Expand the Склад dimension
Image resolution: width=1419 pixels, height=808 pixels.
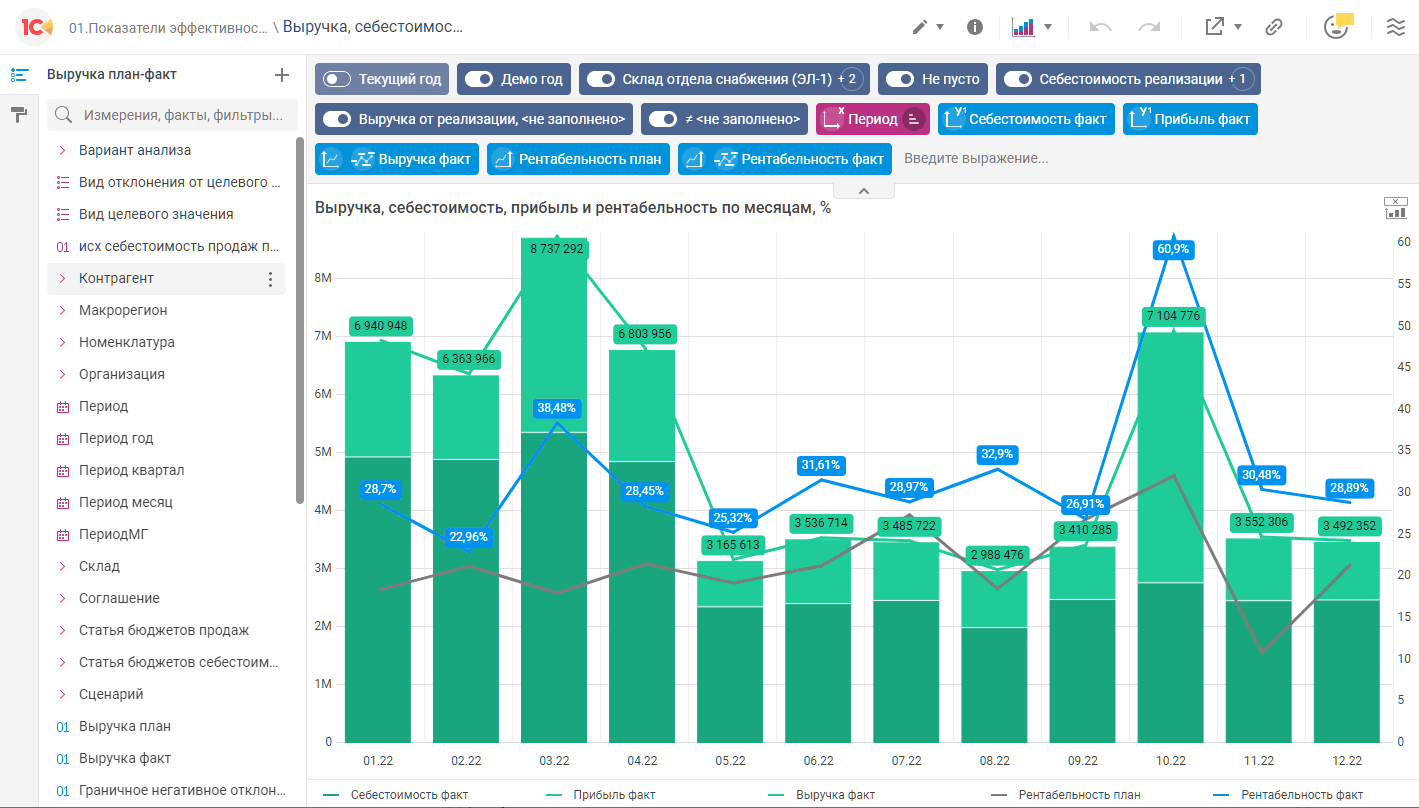[x=62, y=566]
